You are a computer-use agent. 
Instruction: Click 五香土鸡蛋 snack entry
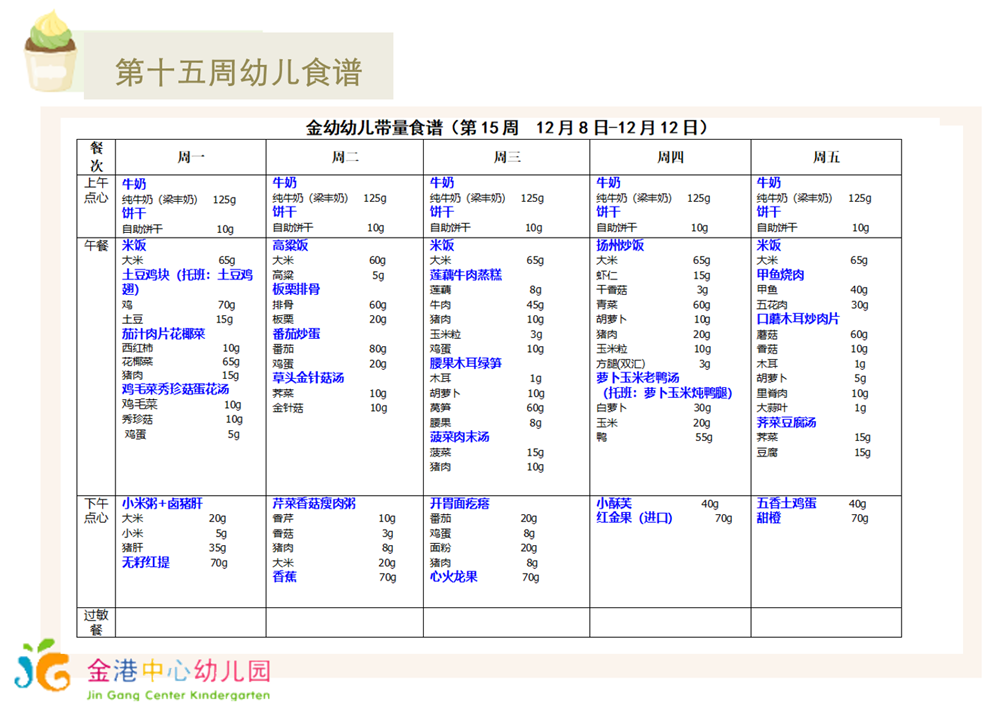click(x=786, y=503)
